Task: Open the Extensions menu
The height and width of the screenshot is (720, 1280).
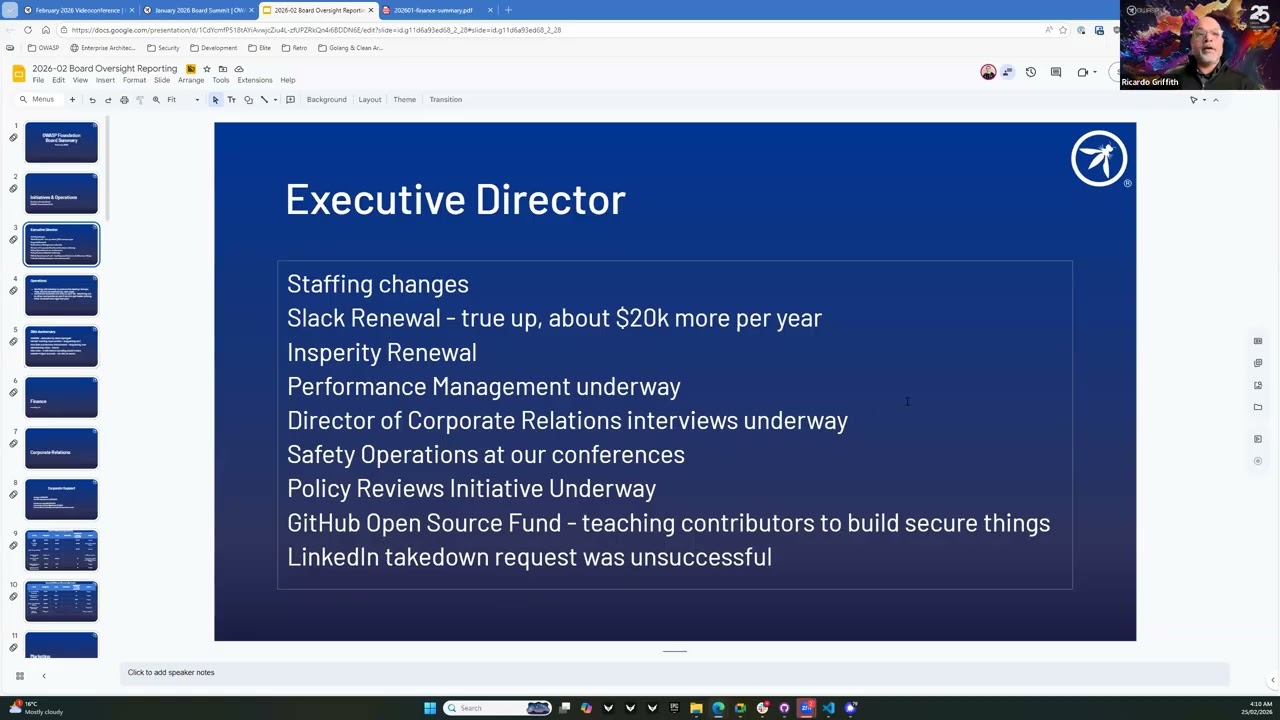Action: tap(255, 80)
